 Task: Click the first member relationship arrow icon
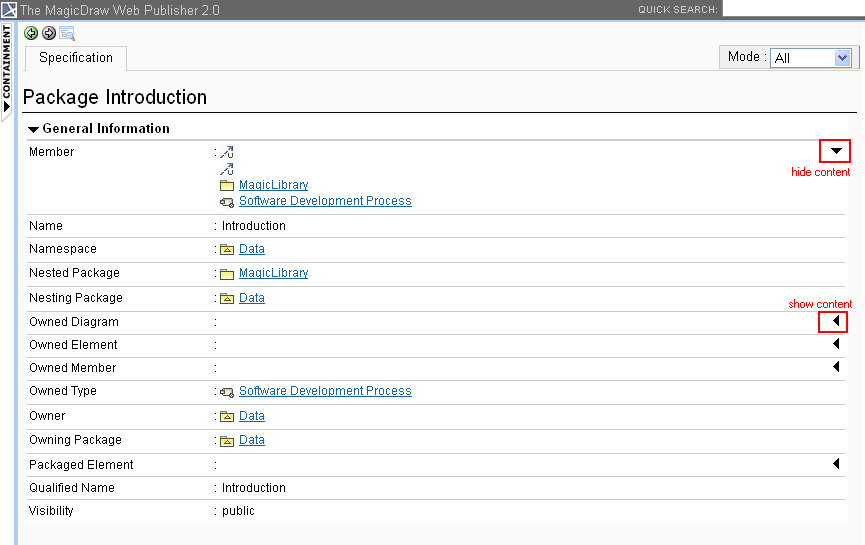pyautogui.click(x=227, y=153)
